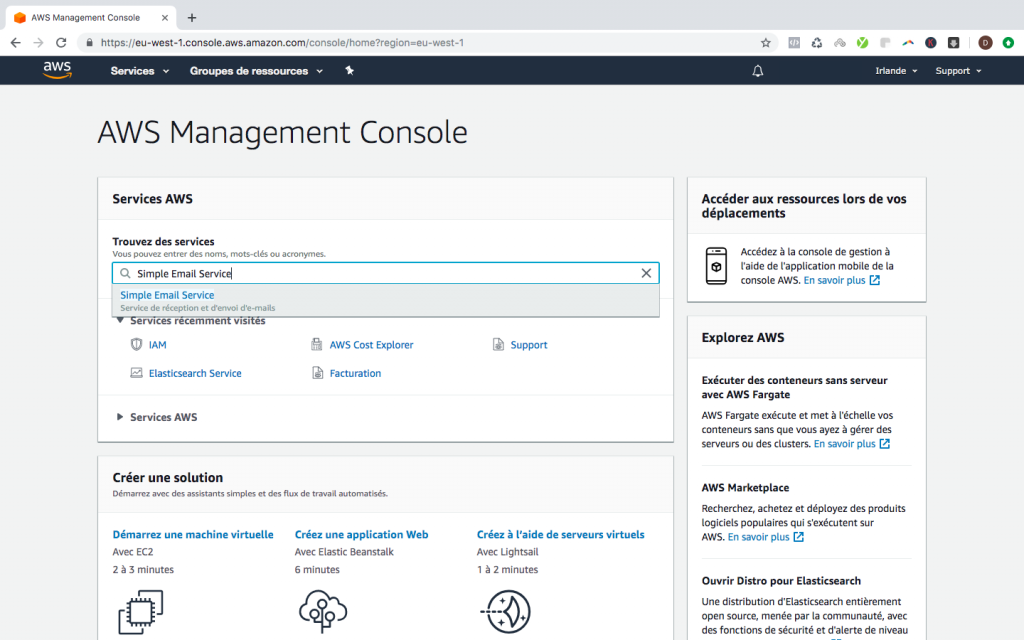Click the Créez une application Web link
Viewport: 1024px width, 640px height.
click(x=361, y=535)
